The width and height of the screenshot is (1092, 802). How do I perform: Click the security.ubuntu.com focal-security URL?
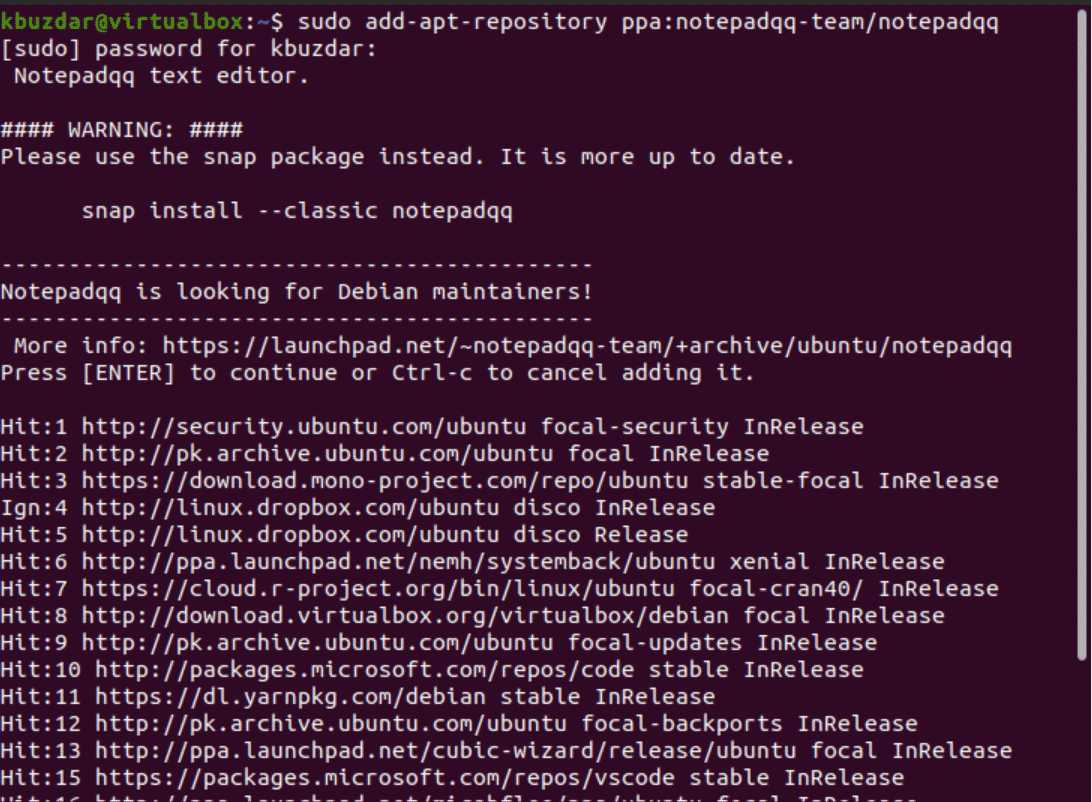[304, 427]
